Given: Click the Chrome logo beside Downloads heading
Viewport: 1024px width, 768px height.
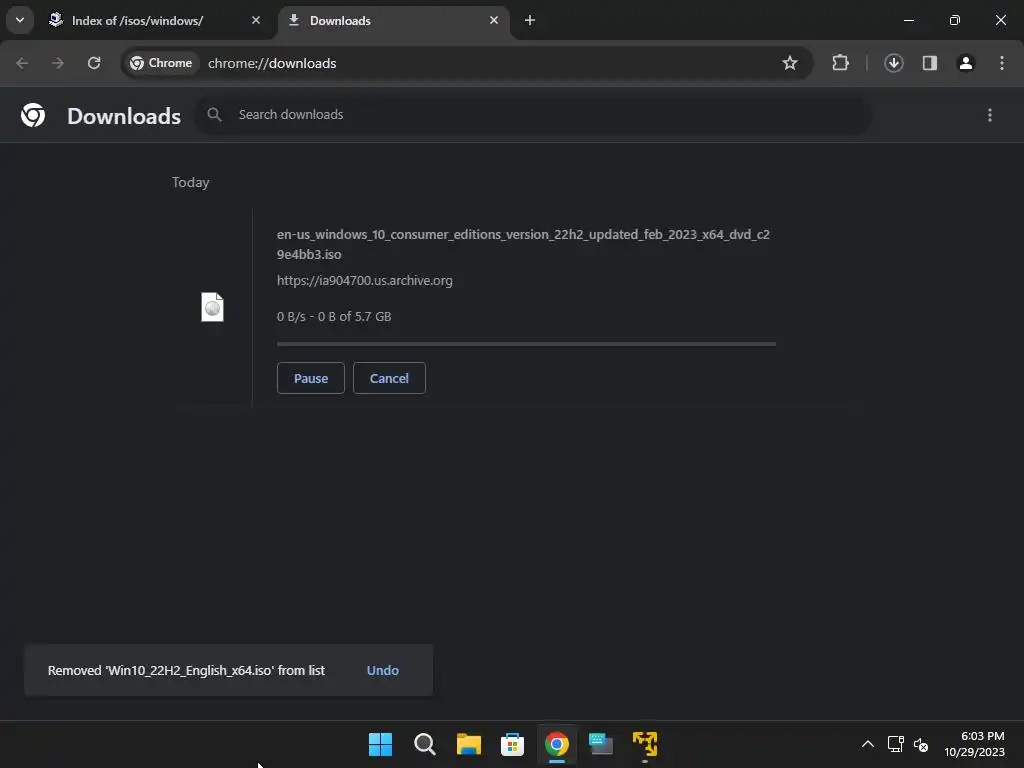Looking at the screenshot, I should pos(33,115).
